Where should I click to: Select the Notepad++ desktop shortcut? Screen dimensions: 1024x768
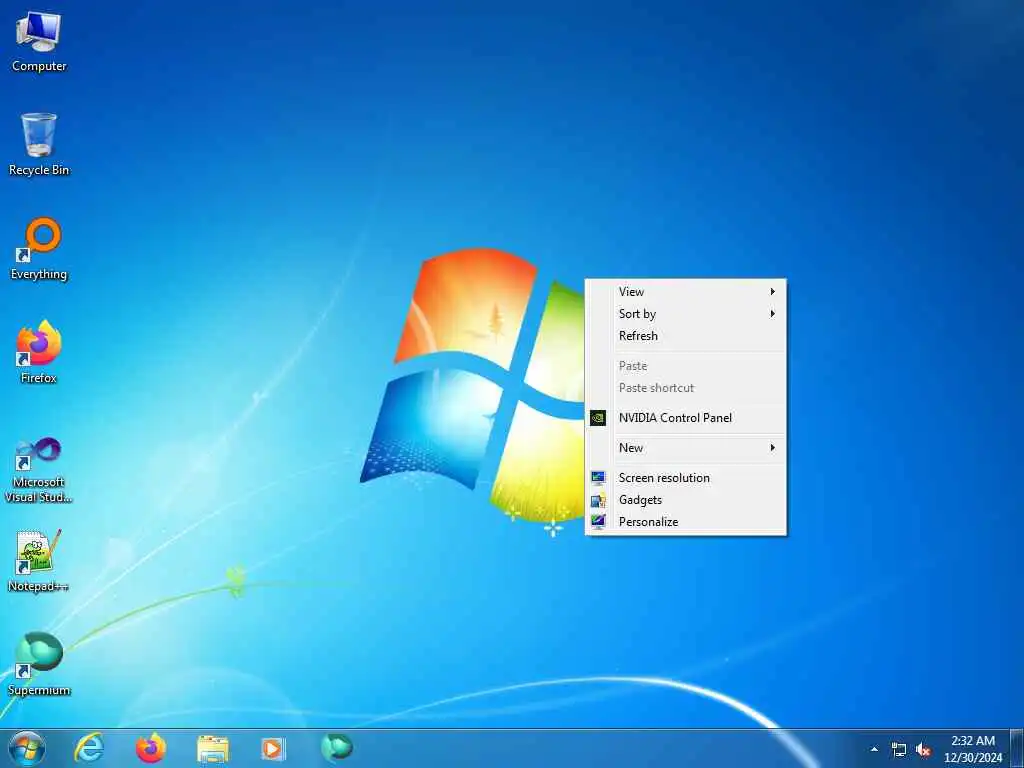coord(39,561)
